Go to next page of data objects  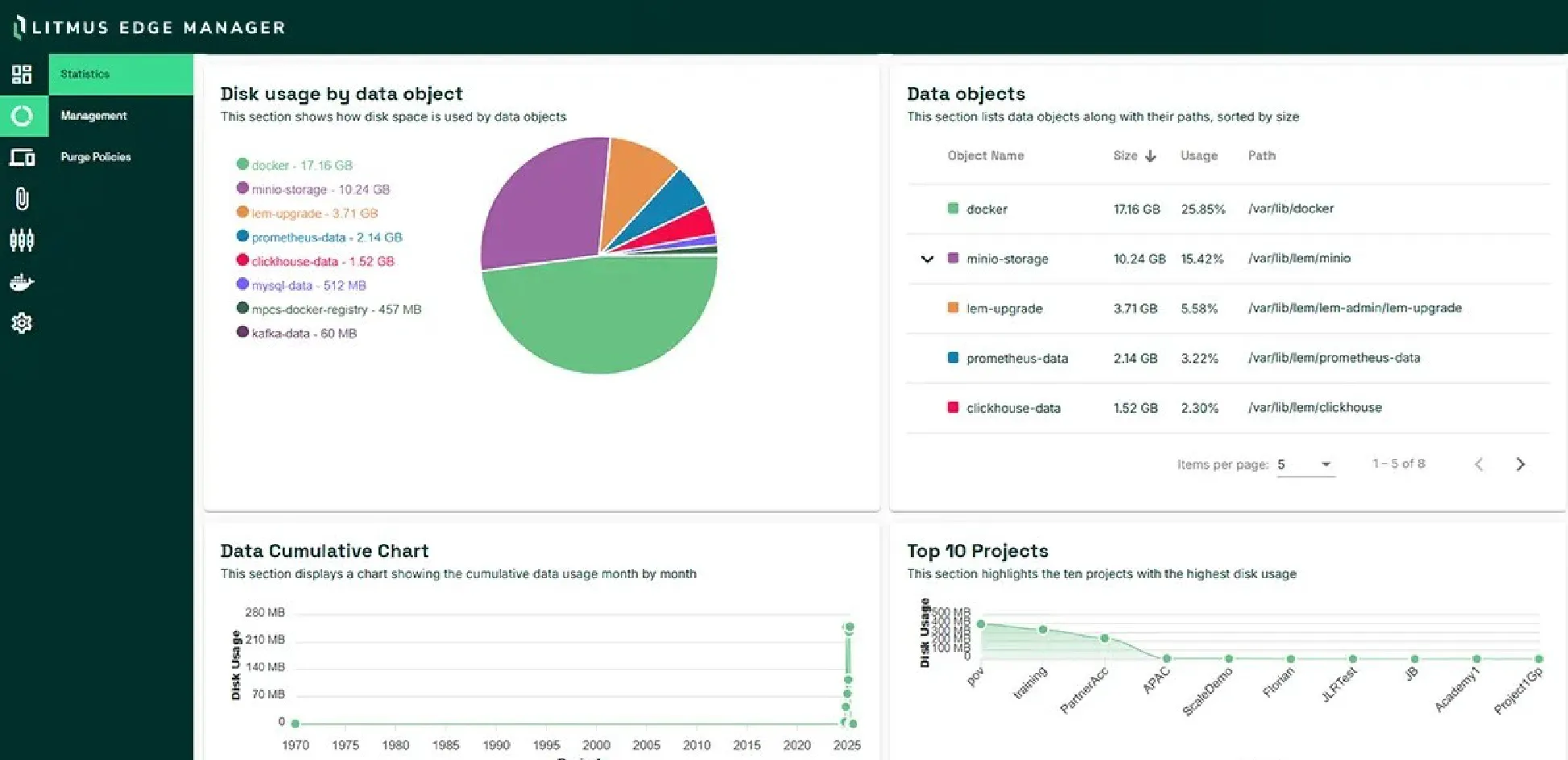click(1520, 464)
